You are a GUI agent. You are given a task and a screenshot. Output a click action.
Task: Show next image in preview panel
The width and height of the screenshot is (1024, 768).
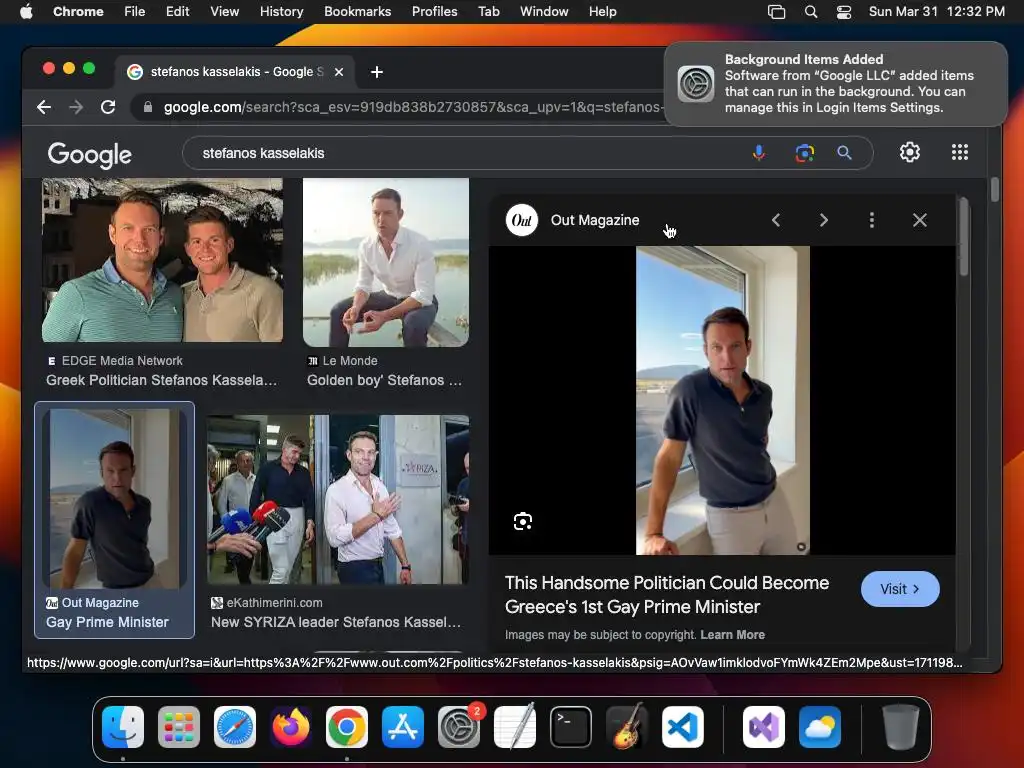(x=824, y=220)
